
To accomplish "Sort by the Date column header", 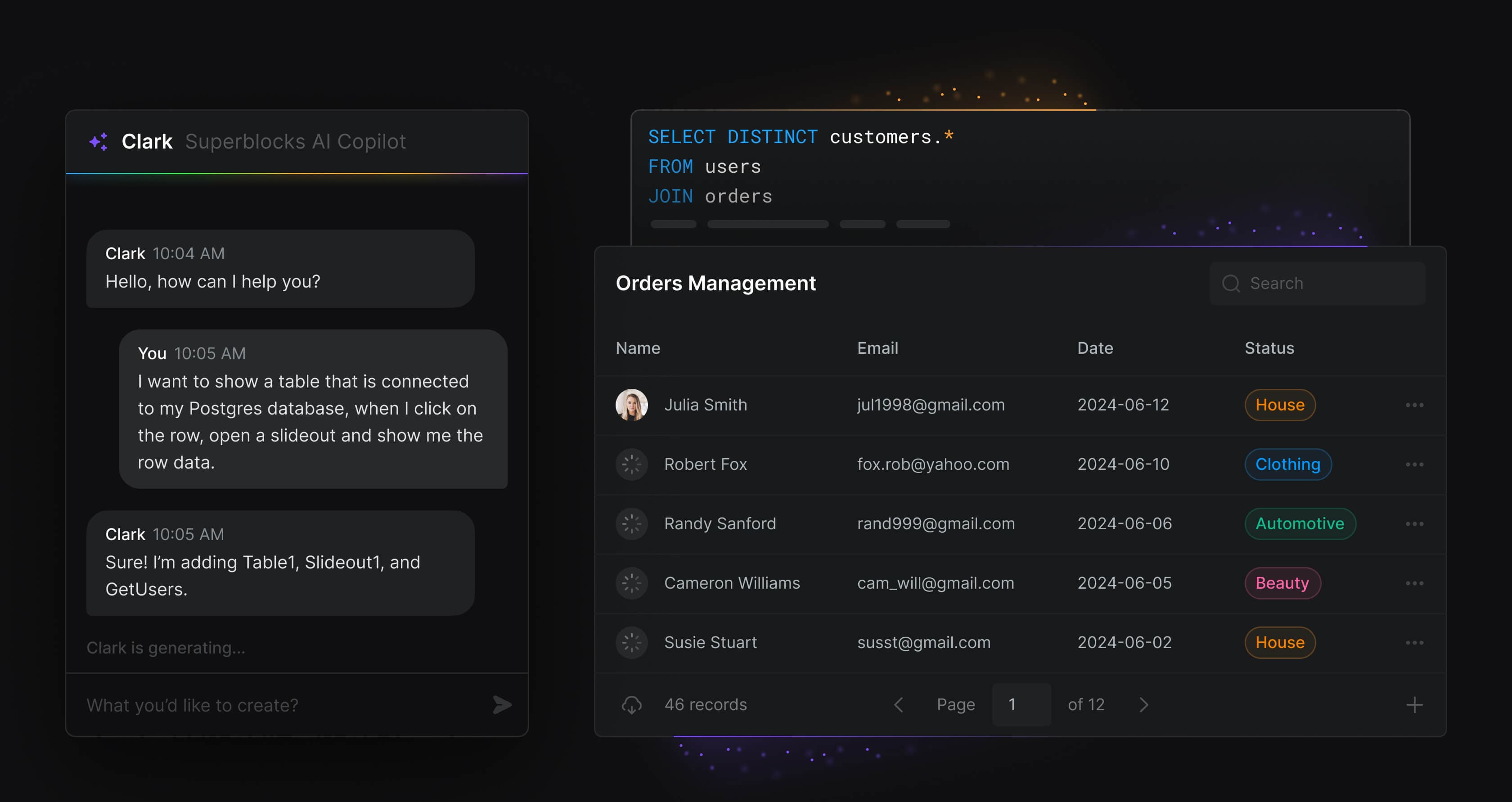I will pos(1095,348).
